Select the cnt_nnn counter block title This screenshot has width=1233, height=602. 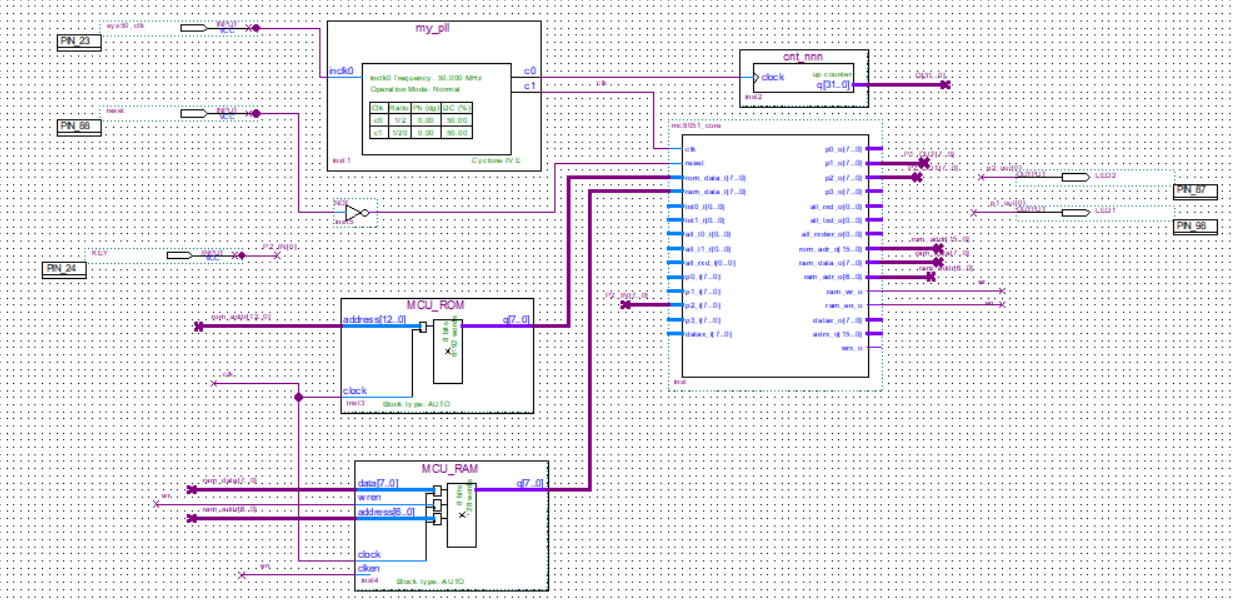coord(804,58)
